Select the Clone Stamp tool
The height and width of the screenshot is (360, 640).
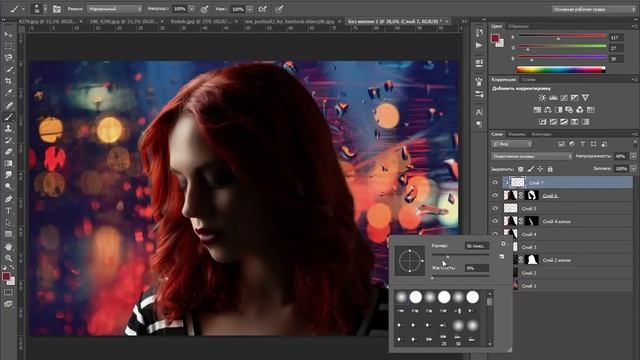tap(8, 128)
